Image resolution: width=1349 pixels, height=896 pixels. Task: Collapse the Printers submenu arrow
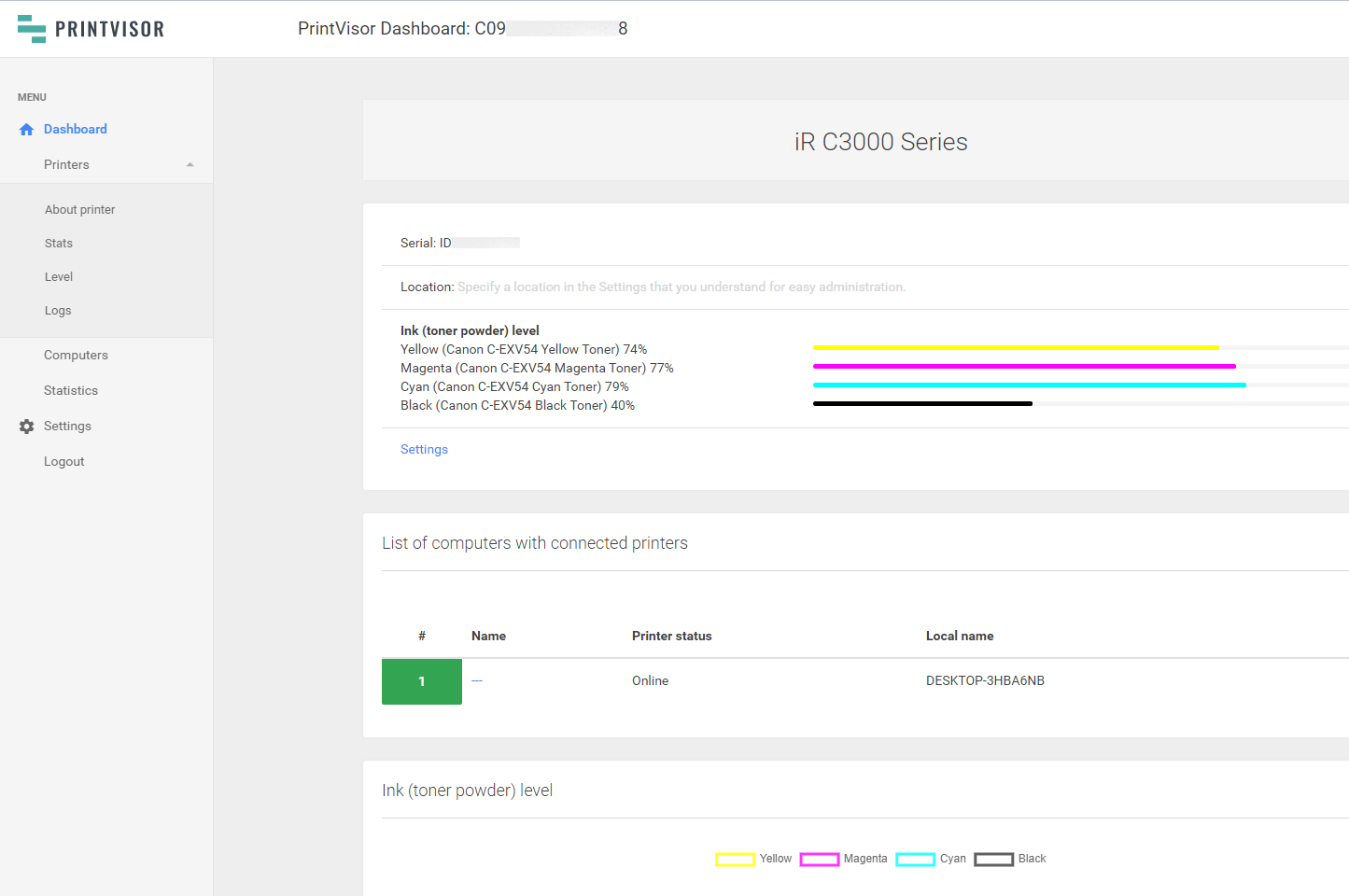coord(190,165)
